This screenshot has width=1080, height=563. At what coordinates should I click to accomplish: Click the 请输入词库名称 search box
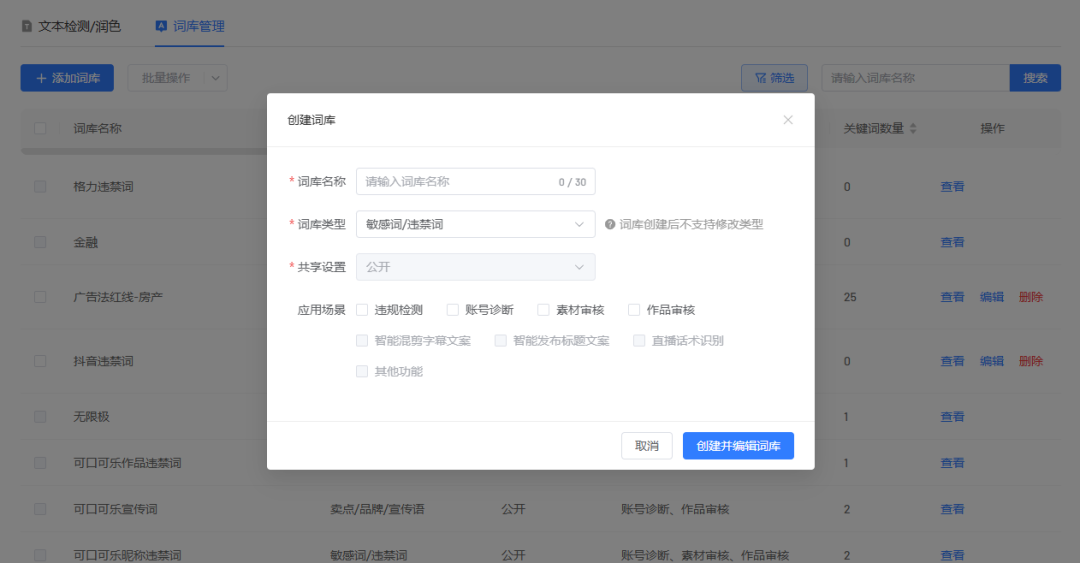(x=915, y=78)
